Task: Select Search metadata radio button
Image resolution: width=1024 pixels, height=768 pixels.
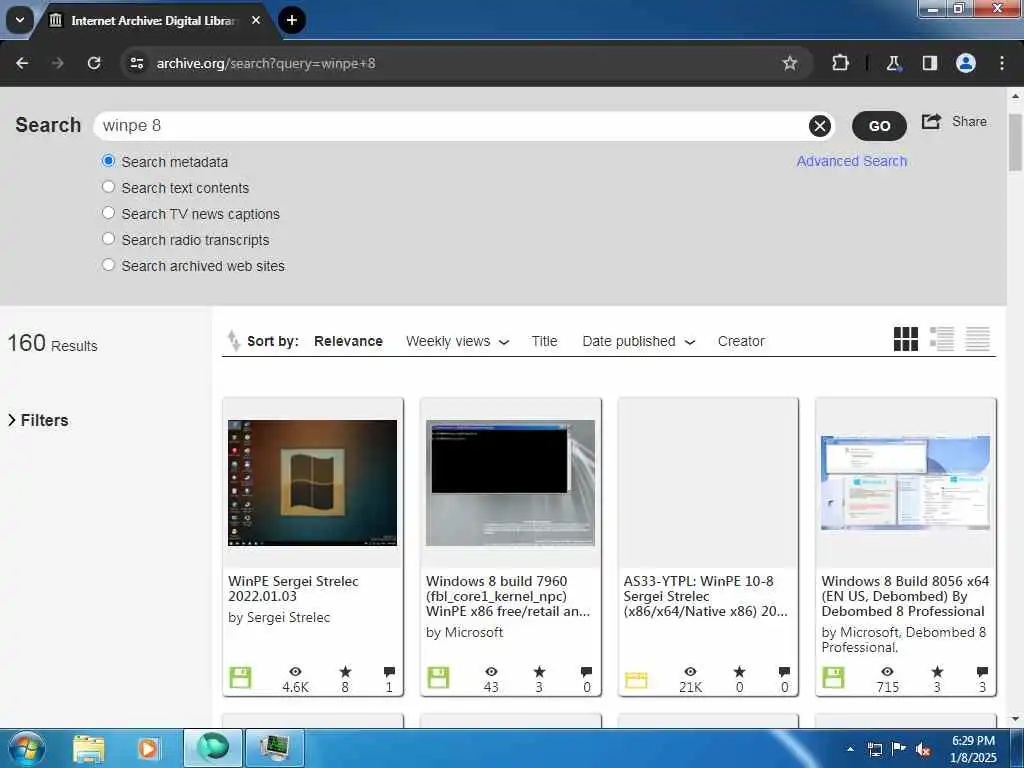Action: 108,161
